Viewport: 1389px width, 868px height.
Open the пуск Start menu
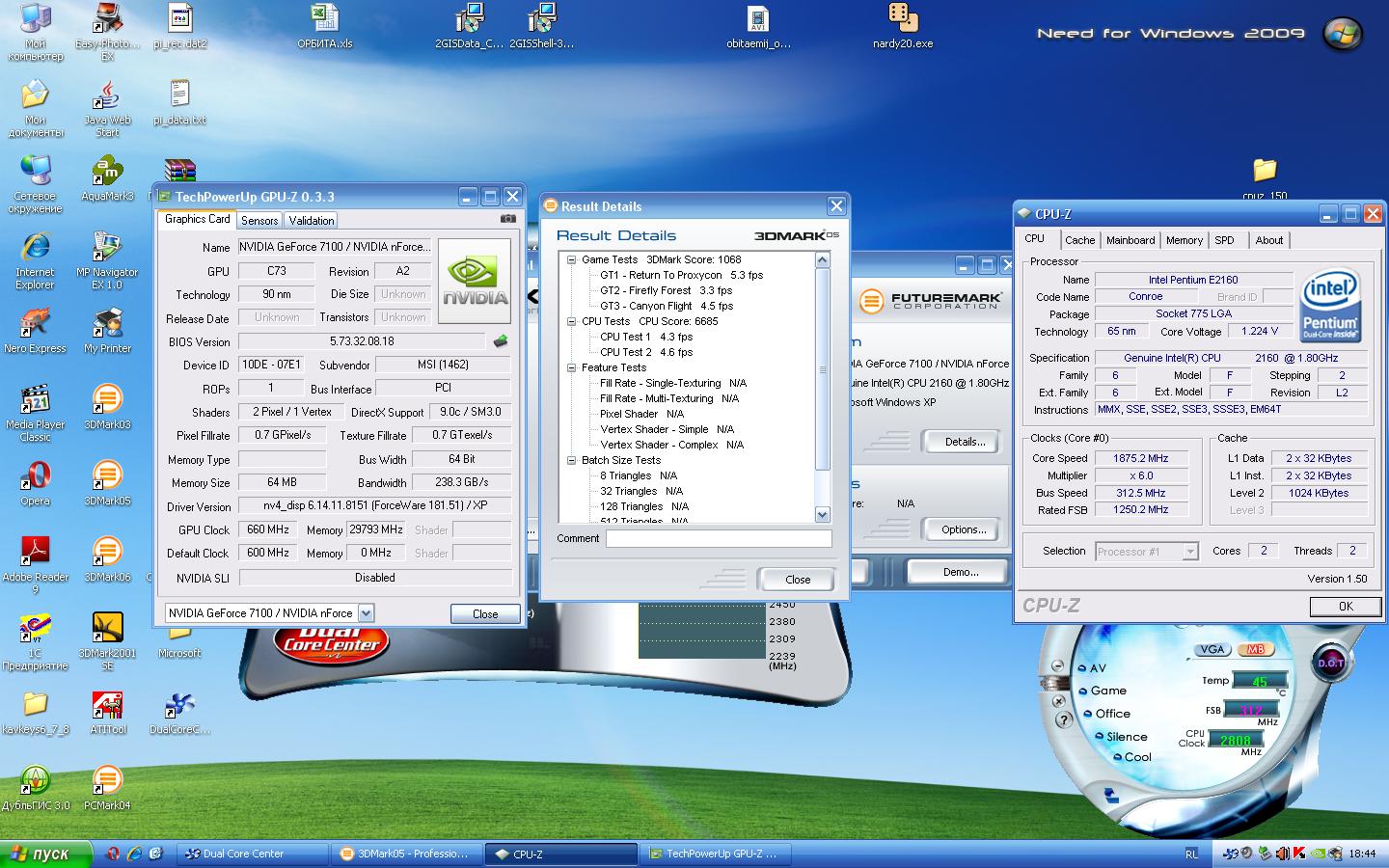[46, 854]
